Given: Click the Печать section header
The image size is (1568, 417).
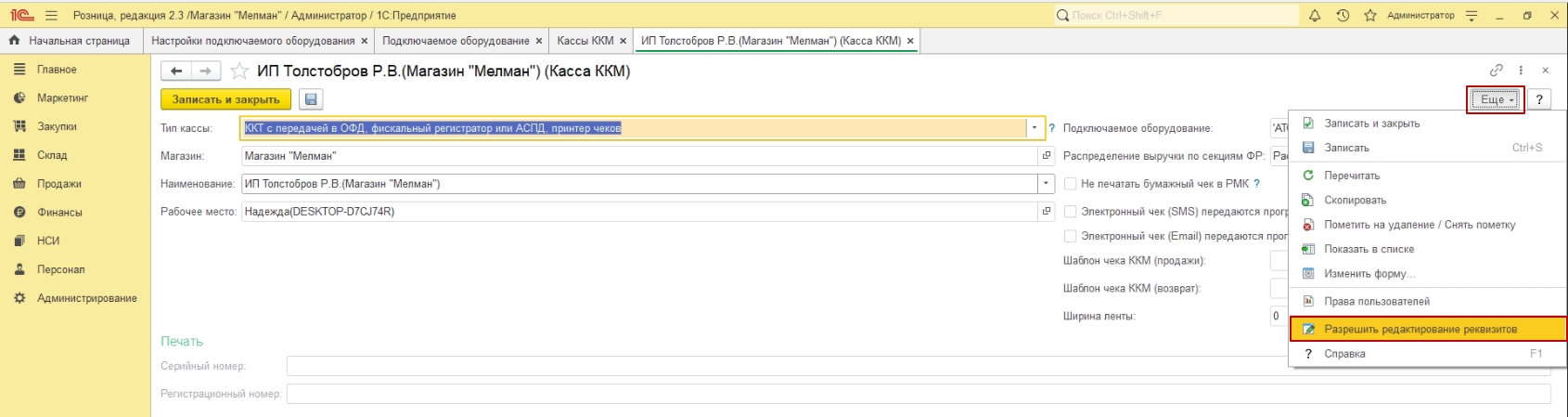Looking at the screenshot, I should [182, 341].
